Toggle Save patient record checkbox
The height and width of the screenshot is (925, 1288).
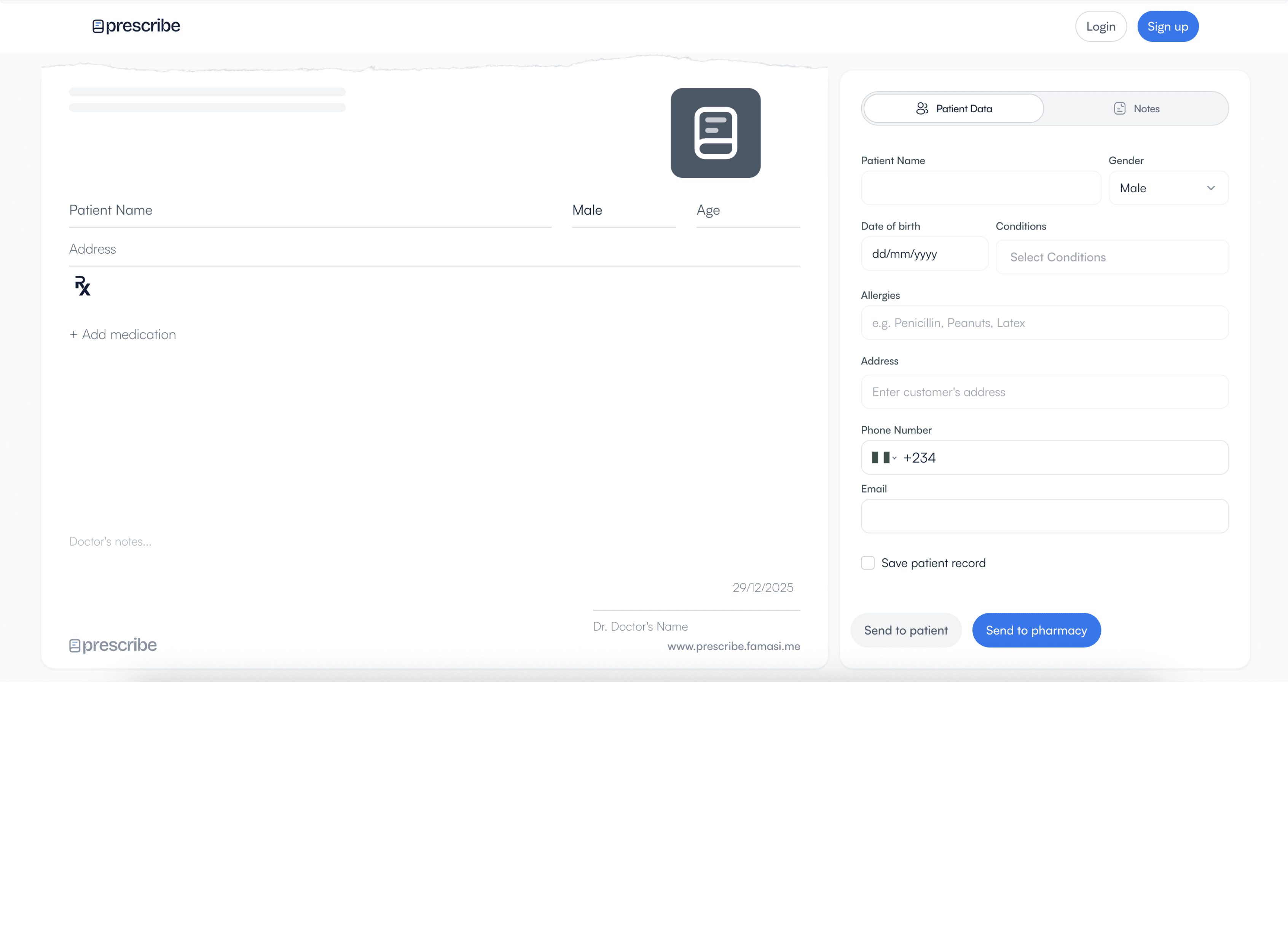coord(867,563)
